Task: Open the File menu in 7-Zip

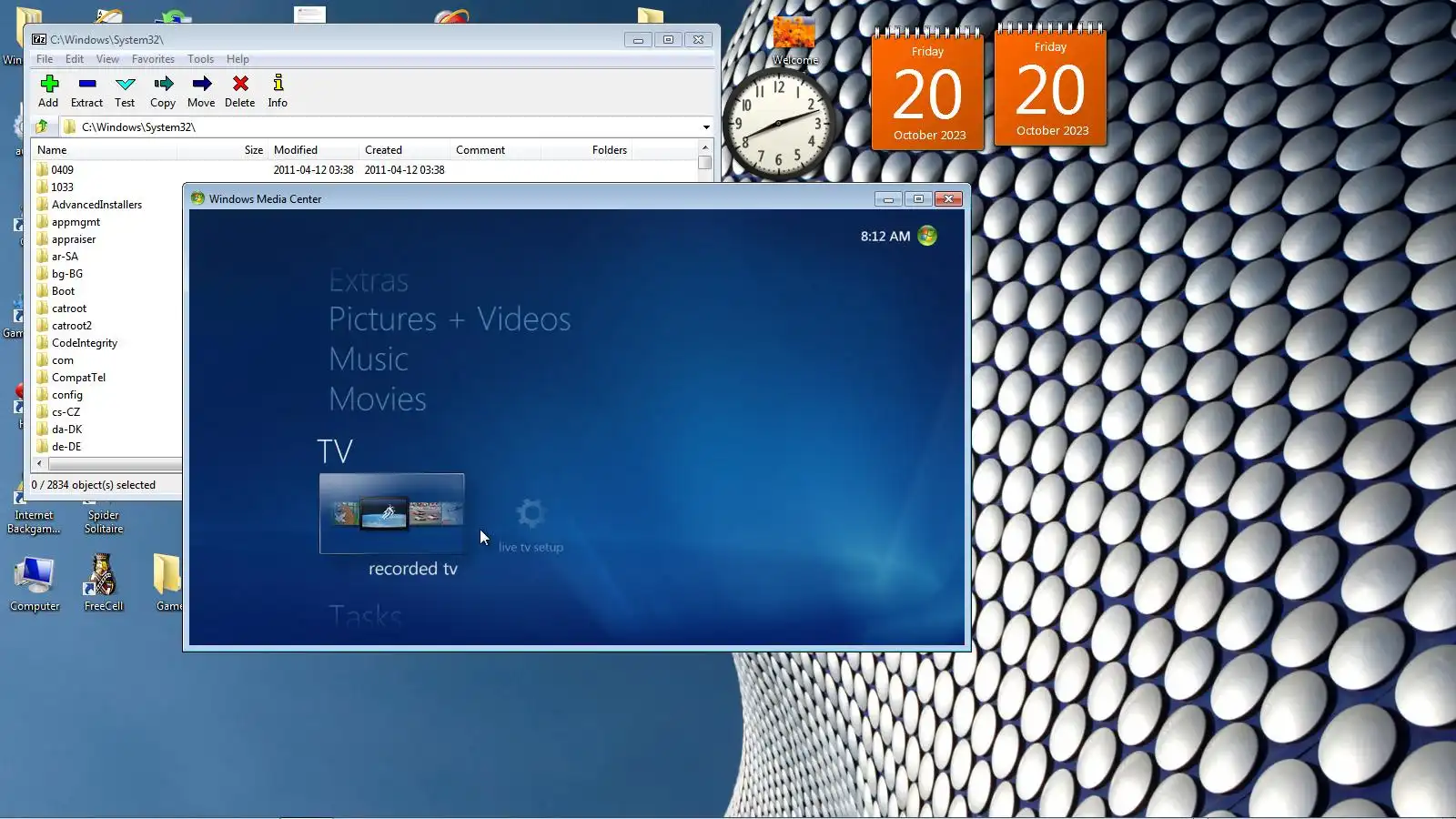Action: [x=45, y=59]
